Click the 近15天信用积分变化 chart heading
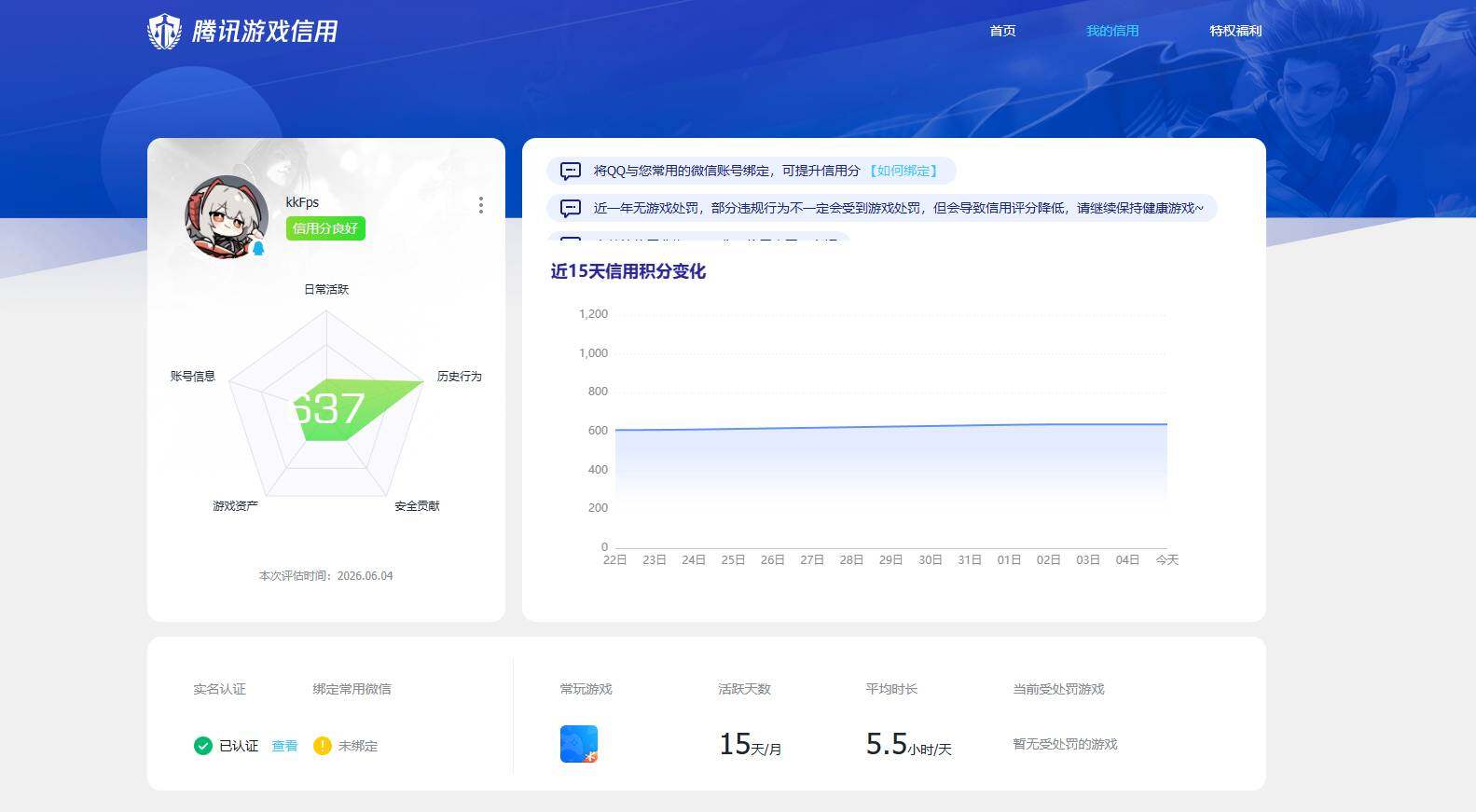The height and width of the screenshot is (812, 1476). coord(628,271)
